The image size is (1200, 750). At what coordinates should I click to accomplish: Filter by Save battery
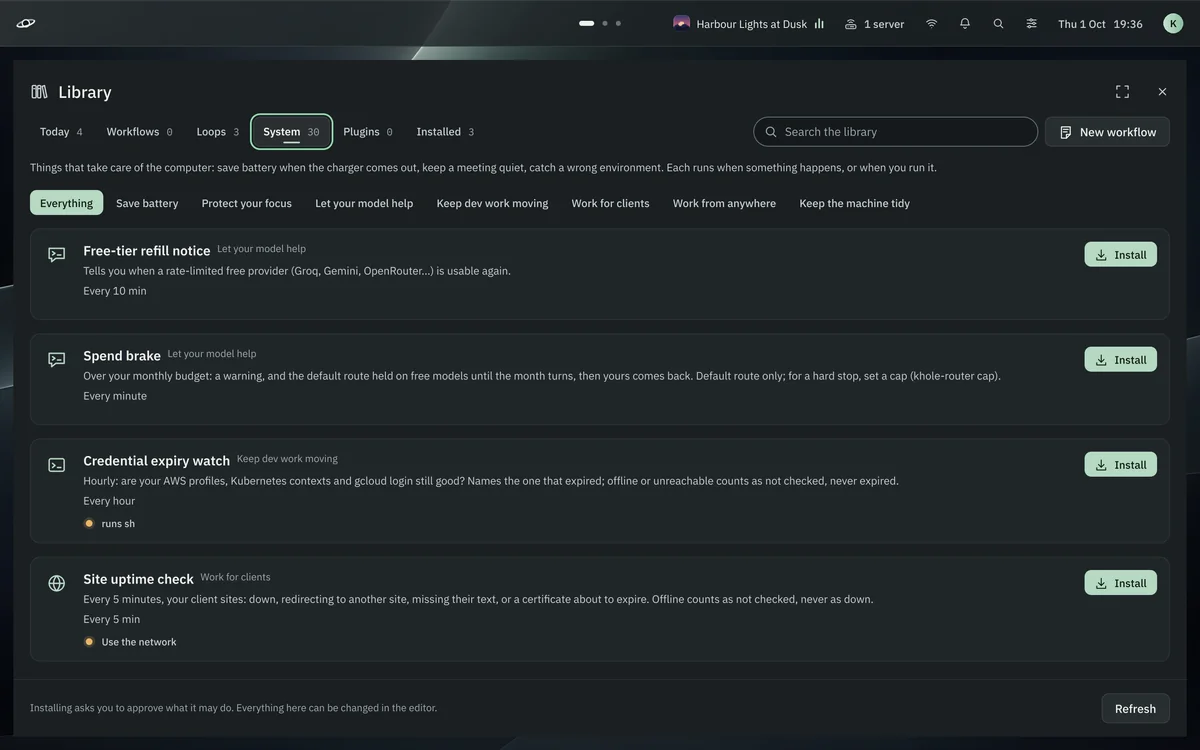147,203
